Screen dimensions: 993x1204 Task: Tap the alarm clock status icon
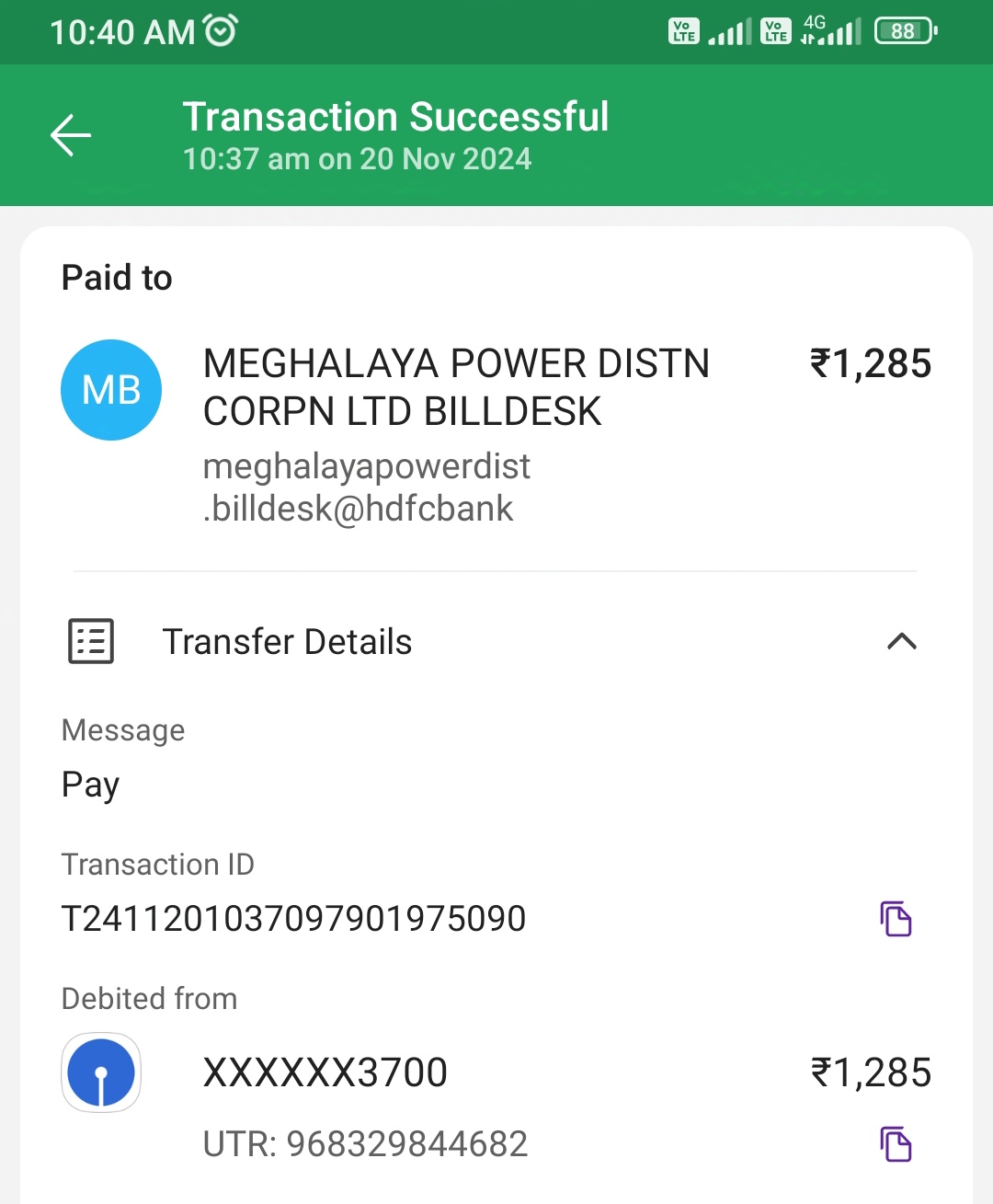tap(221, 30)
